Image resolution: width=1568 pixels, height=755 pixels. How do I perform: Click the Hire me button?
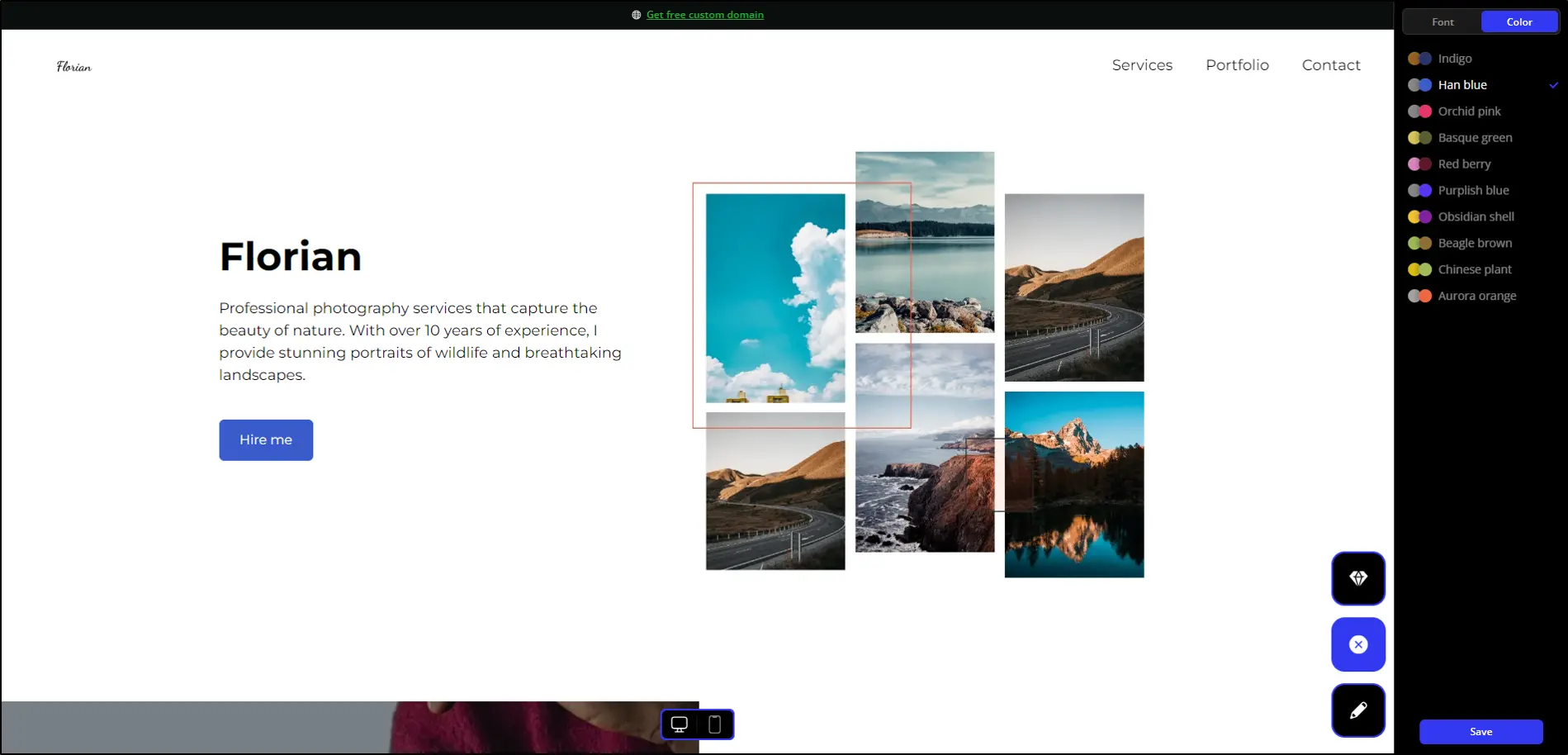pyautogui.click(x=266, y=440)
